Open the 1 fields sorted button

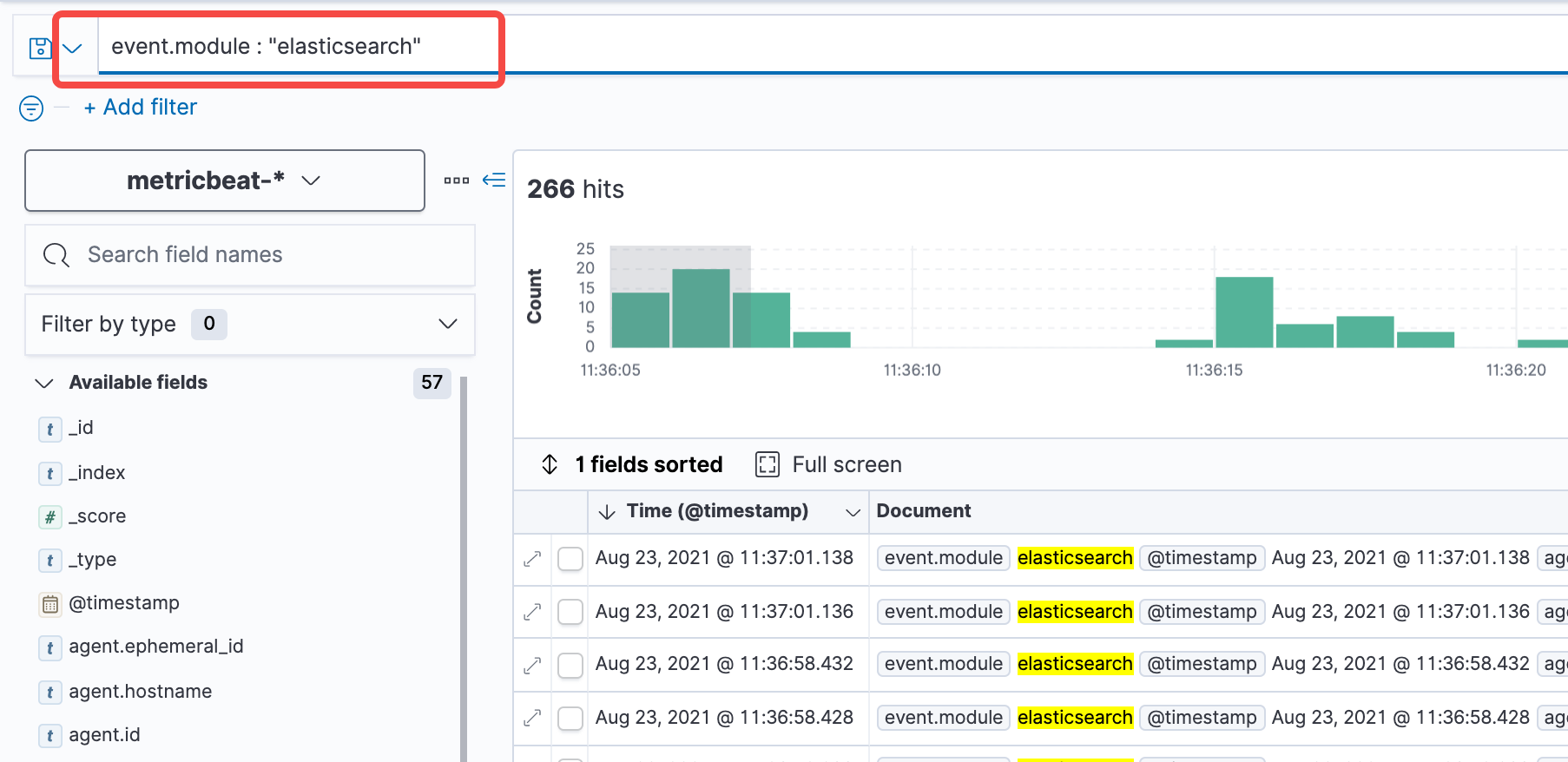632,464
